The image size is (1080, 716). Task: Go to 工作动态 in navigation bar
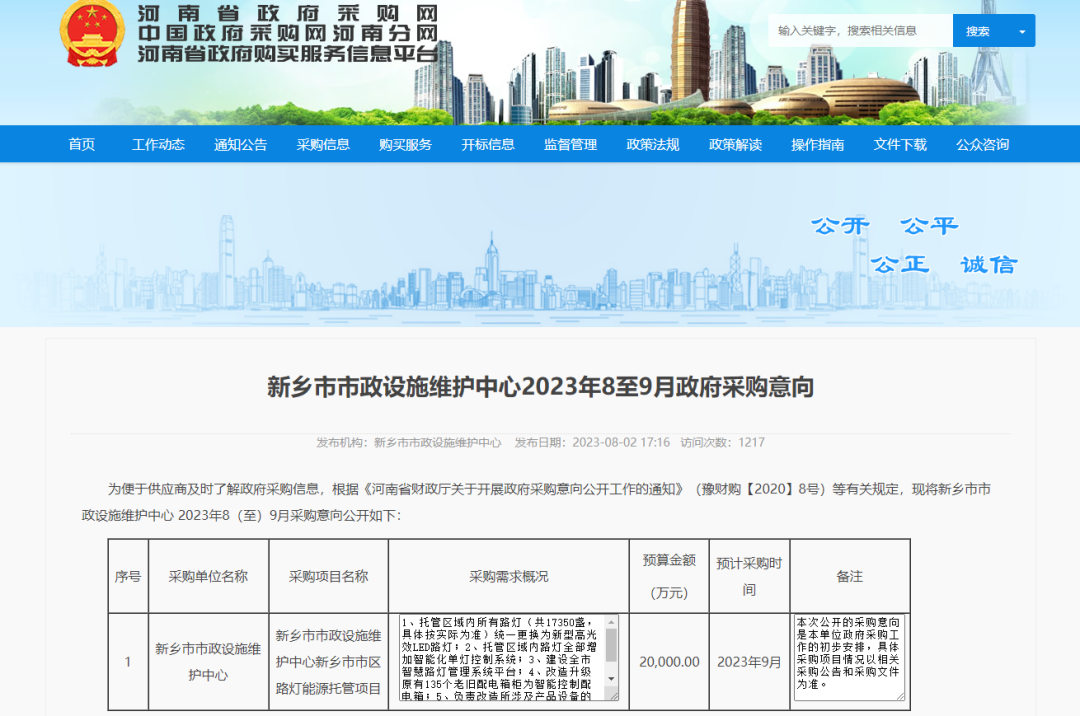pos(158,144)
